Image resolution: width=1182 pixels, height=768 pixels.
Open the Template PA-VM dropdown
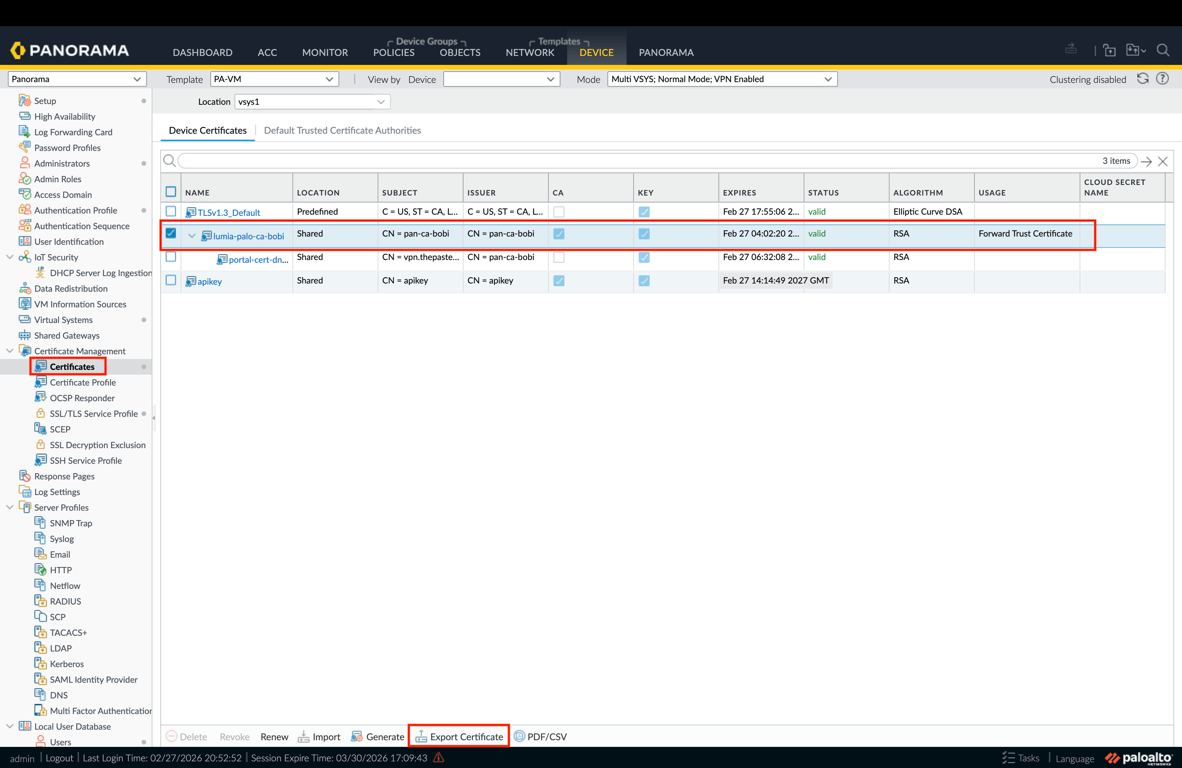tap(274, 78)
